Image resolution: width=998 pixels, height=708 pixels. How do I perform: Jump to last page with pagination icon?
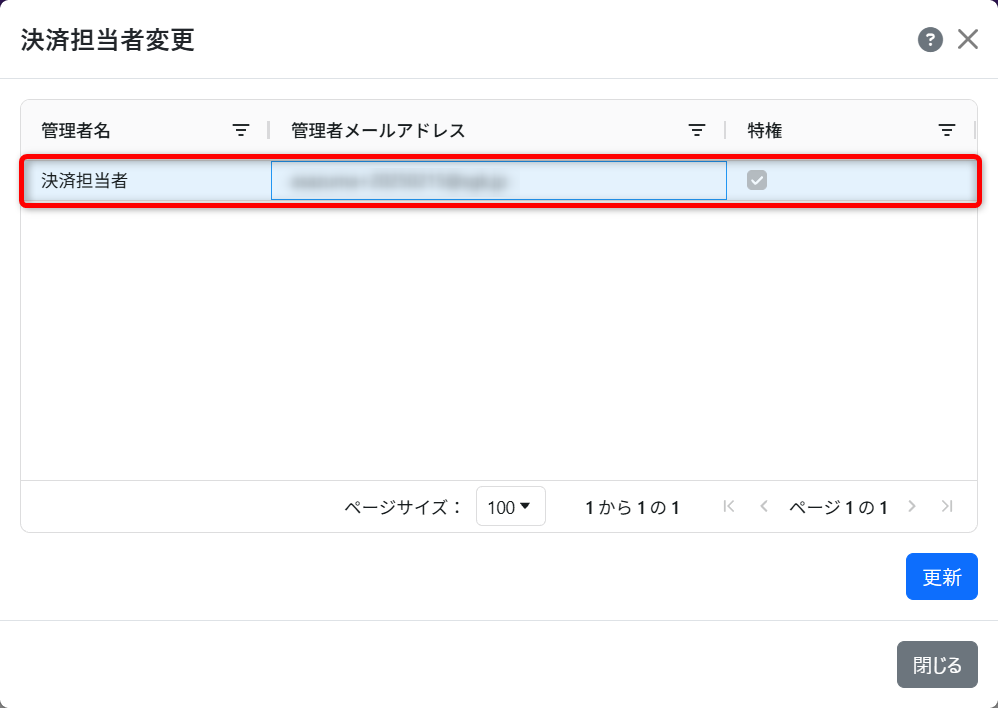947,507
